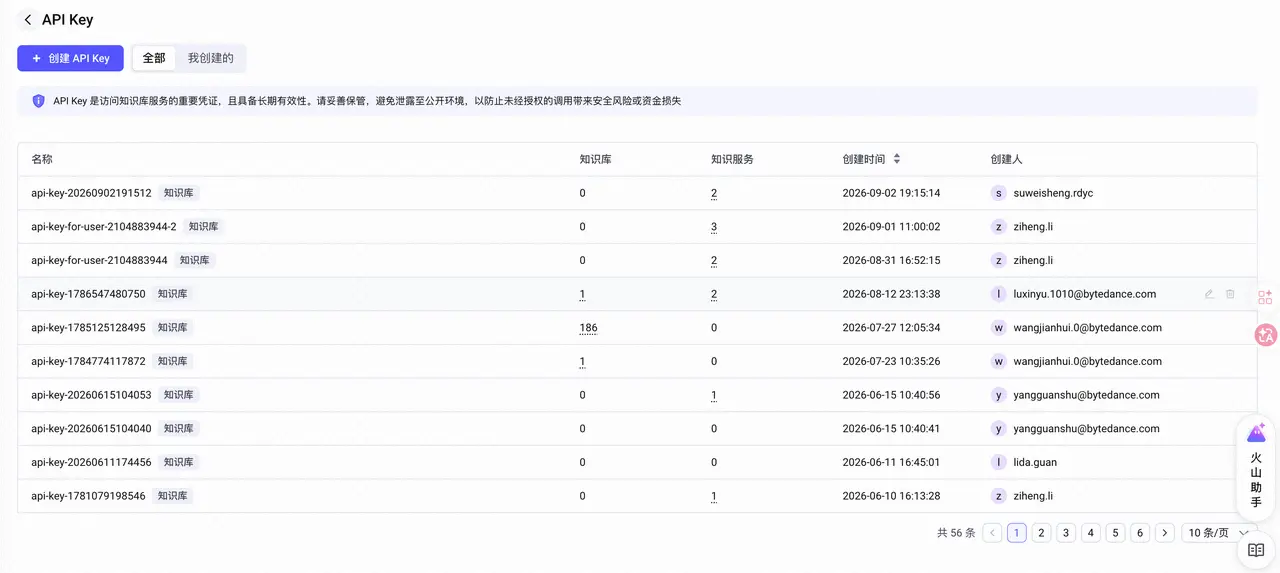
Task: Click the name api-key-20260611174456
Action: [x=91, y=462]
